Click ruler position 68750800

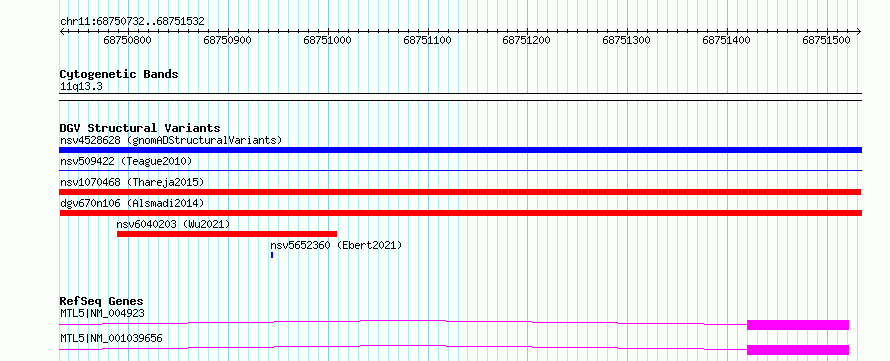[128, 41]
